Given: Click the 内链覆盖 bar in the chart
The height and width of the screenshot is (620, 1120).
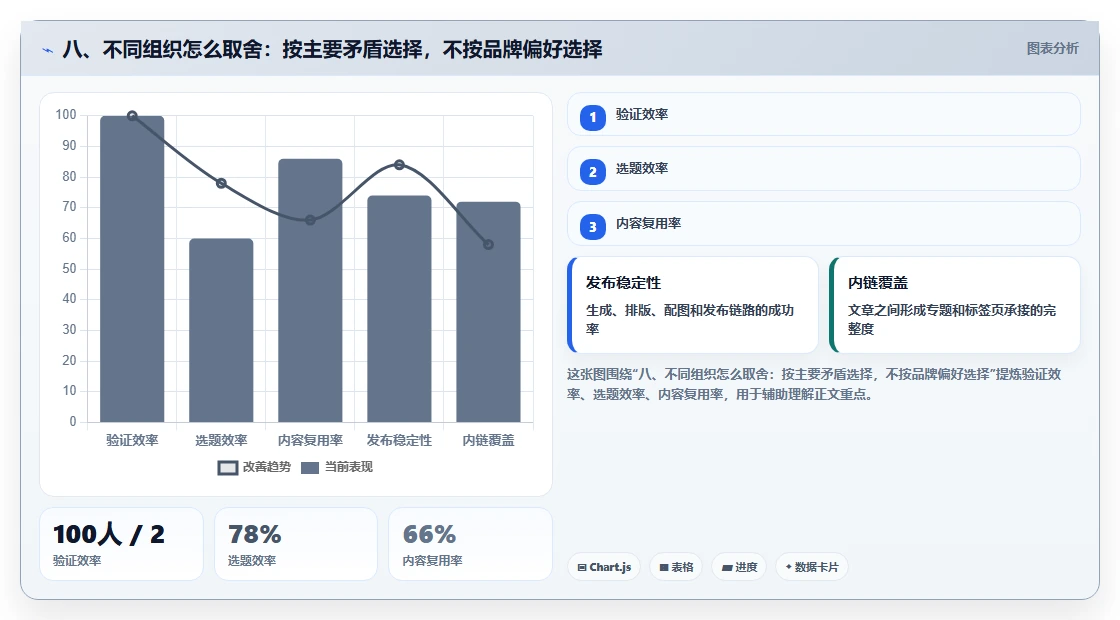Looking at the screenshot, I should [x=489, y=311].
